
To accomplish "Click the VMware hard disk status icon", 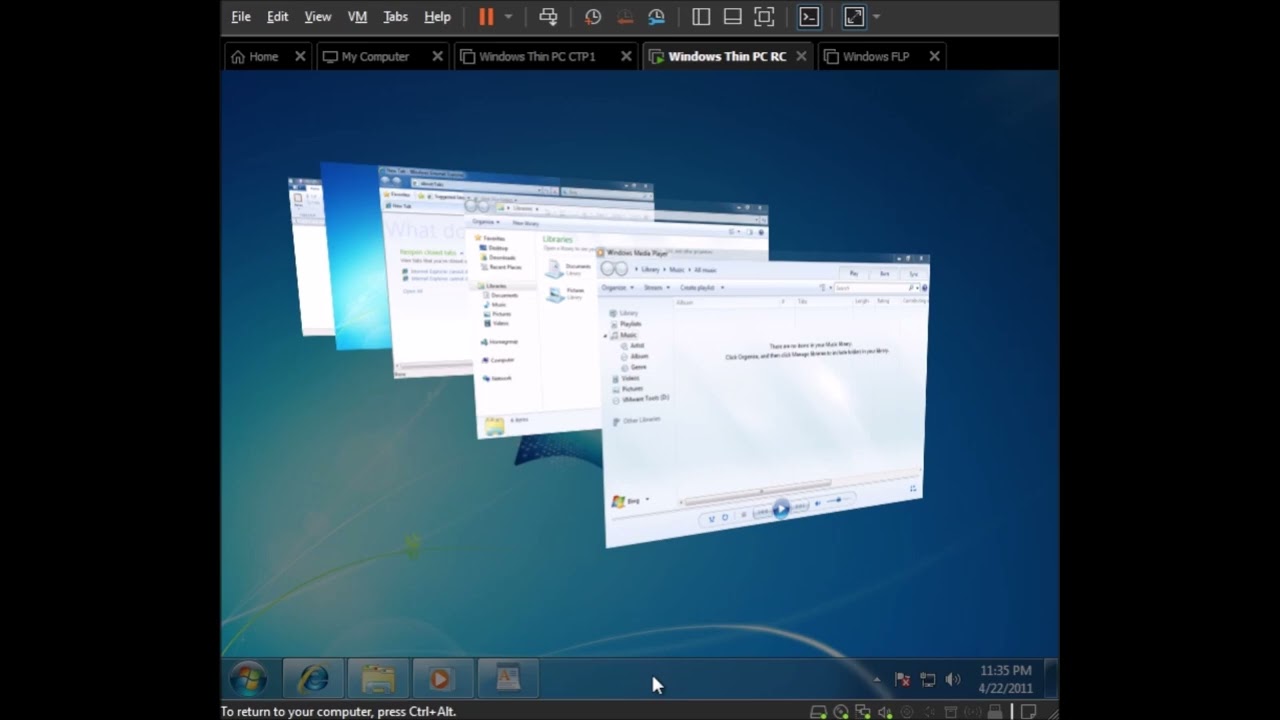I will [x=818, y=712].
